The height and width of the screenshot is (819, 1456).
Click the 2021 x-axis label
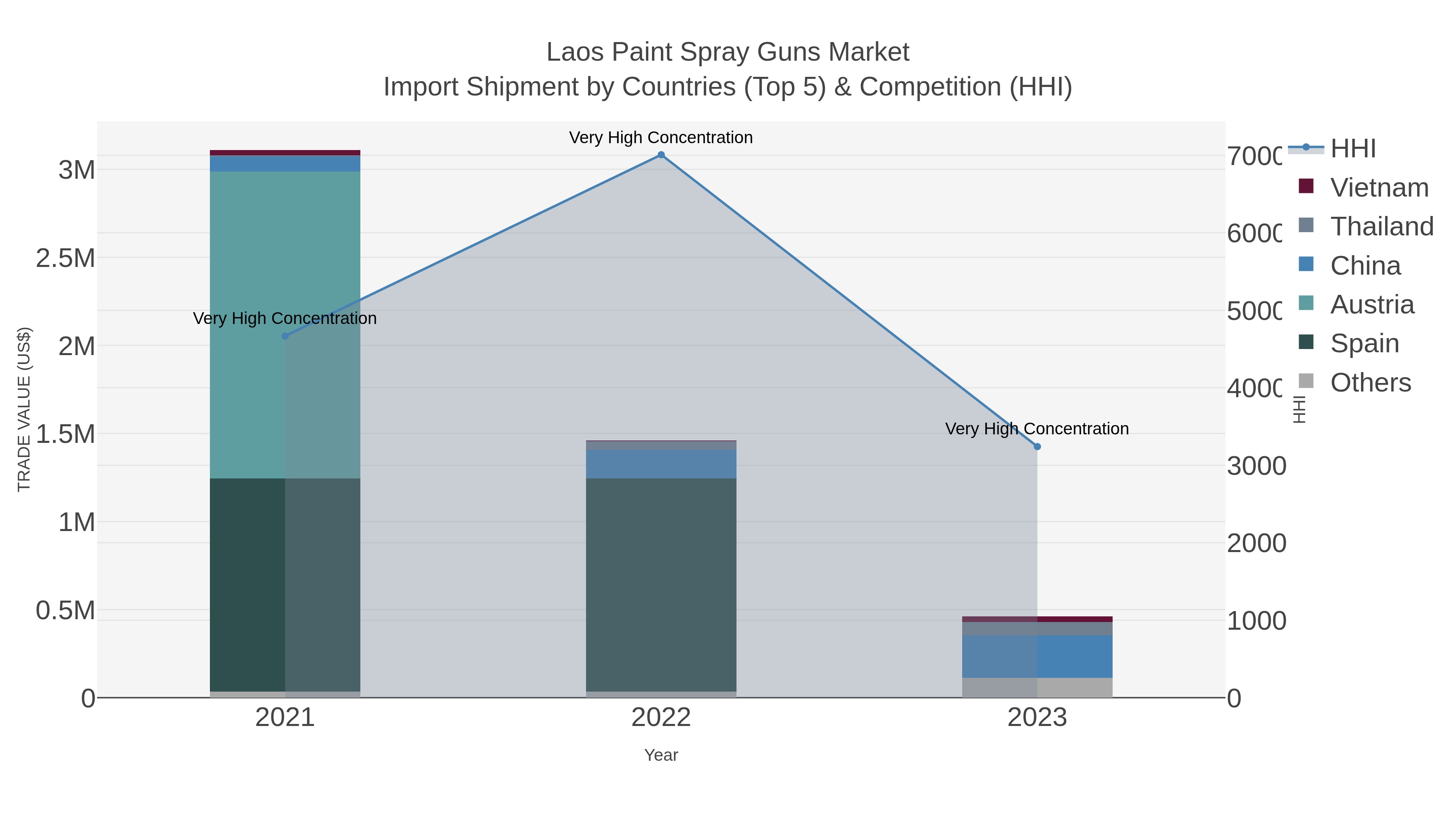tap(285, 718)
